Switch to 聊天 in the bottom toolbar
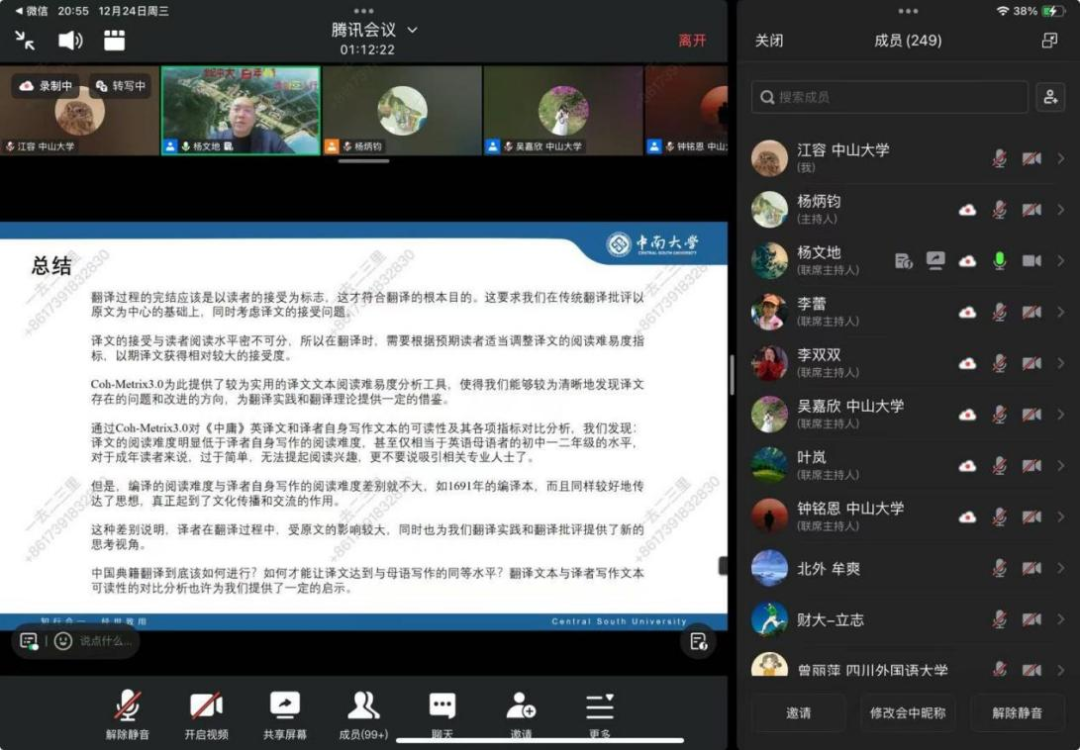This screenshot has height=750, width=1080. [x=442, y=710]
